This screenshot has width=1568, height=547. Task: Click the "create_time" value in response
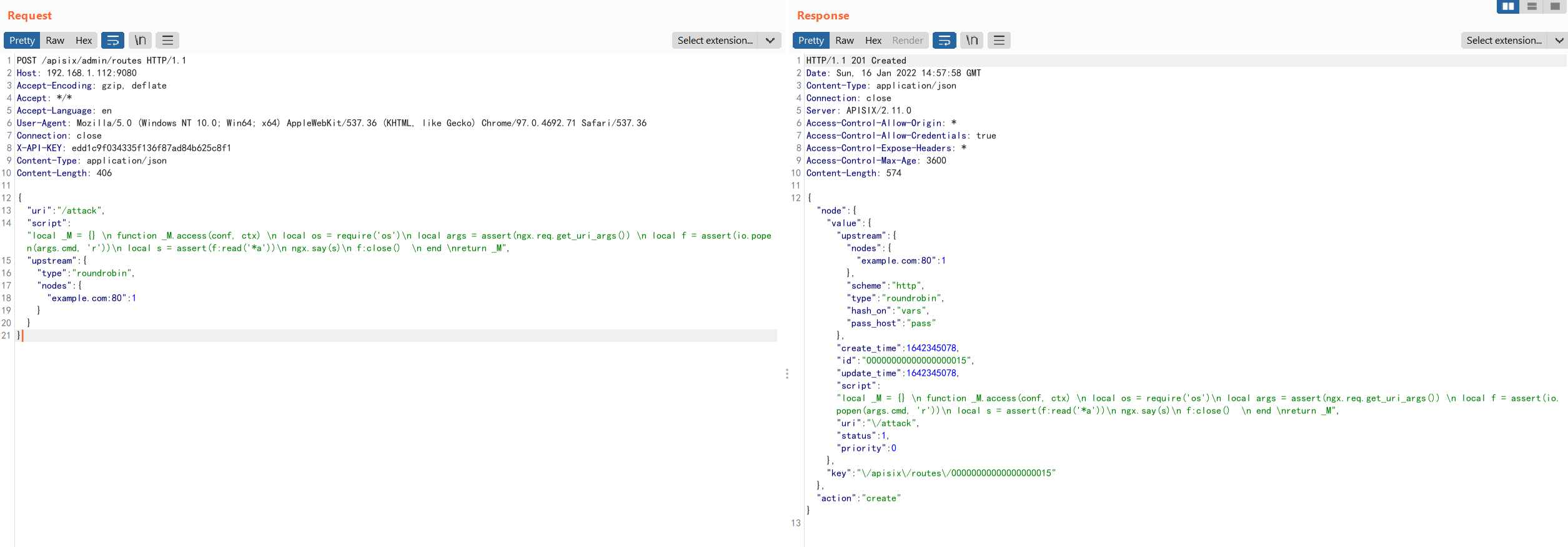coord(931,348)
